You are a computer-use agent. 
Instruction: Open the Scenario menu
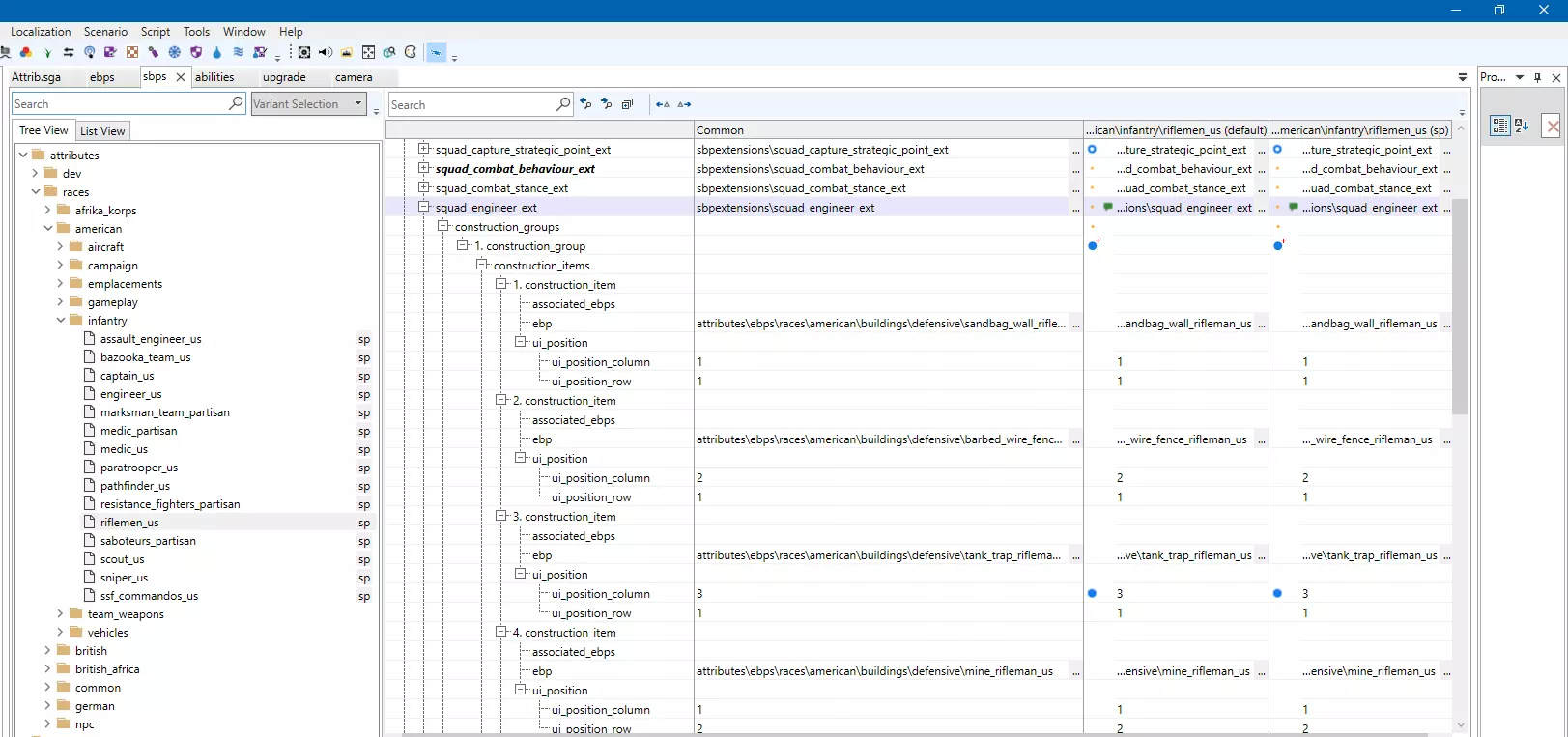click(105, 32)
